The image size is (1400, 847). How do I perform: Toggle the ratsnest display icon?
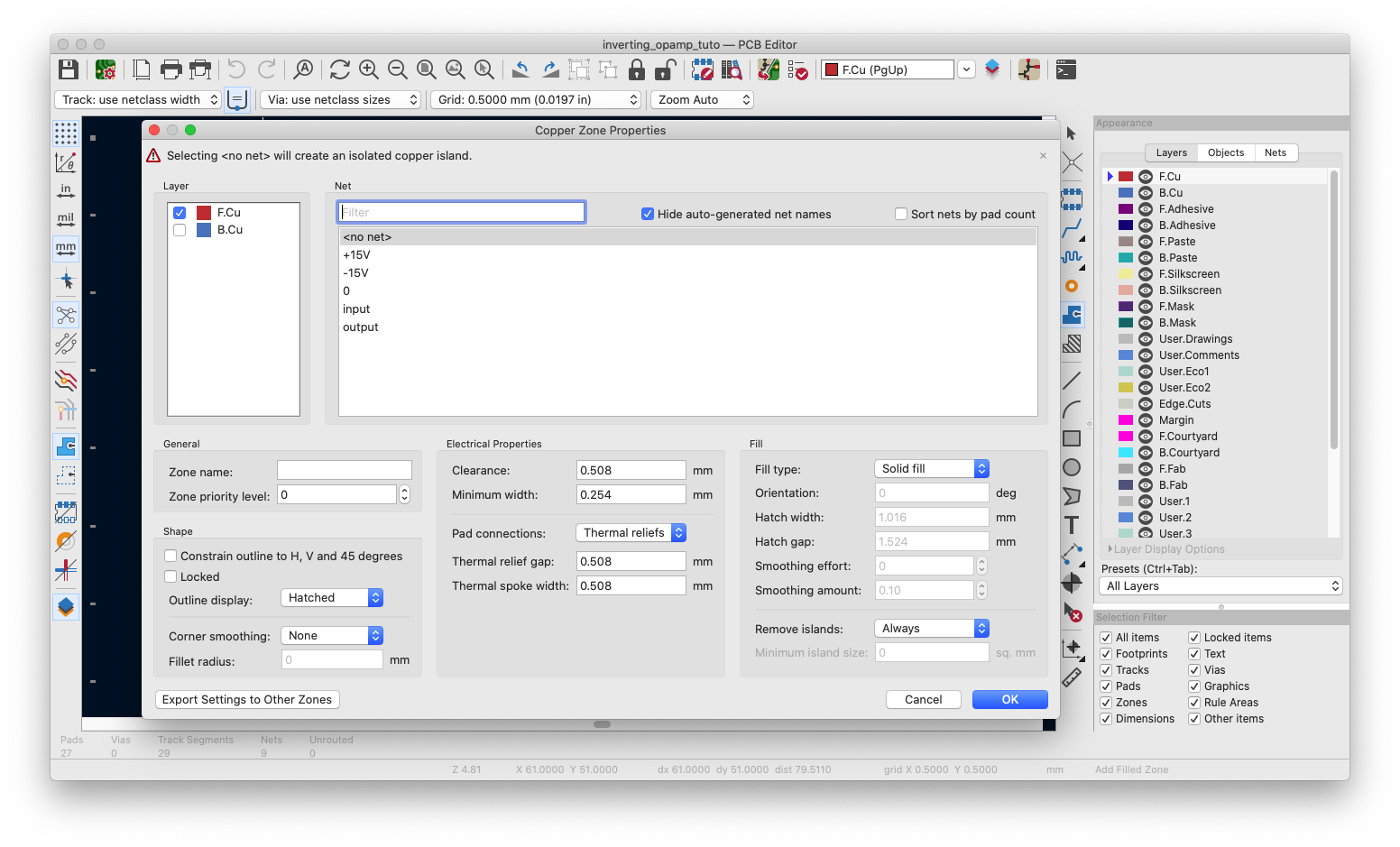(x=66, y=315)
